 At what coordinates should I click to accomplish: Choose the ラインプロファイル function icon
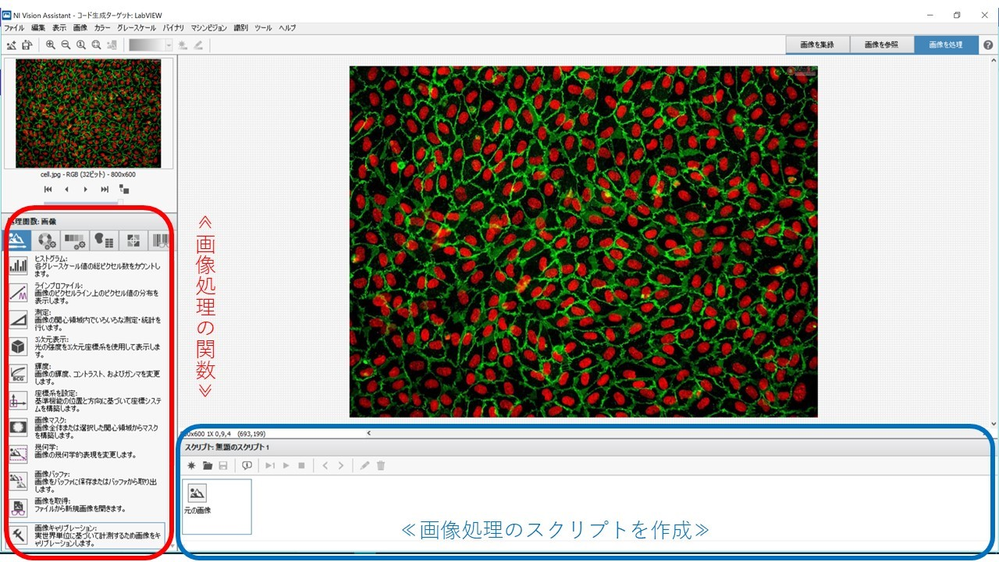18,292
